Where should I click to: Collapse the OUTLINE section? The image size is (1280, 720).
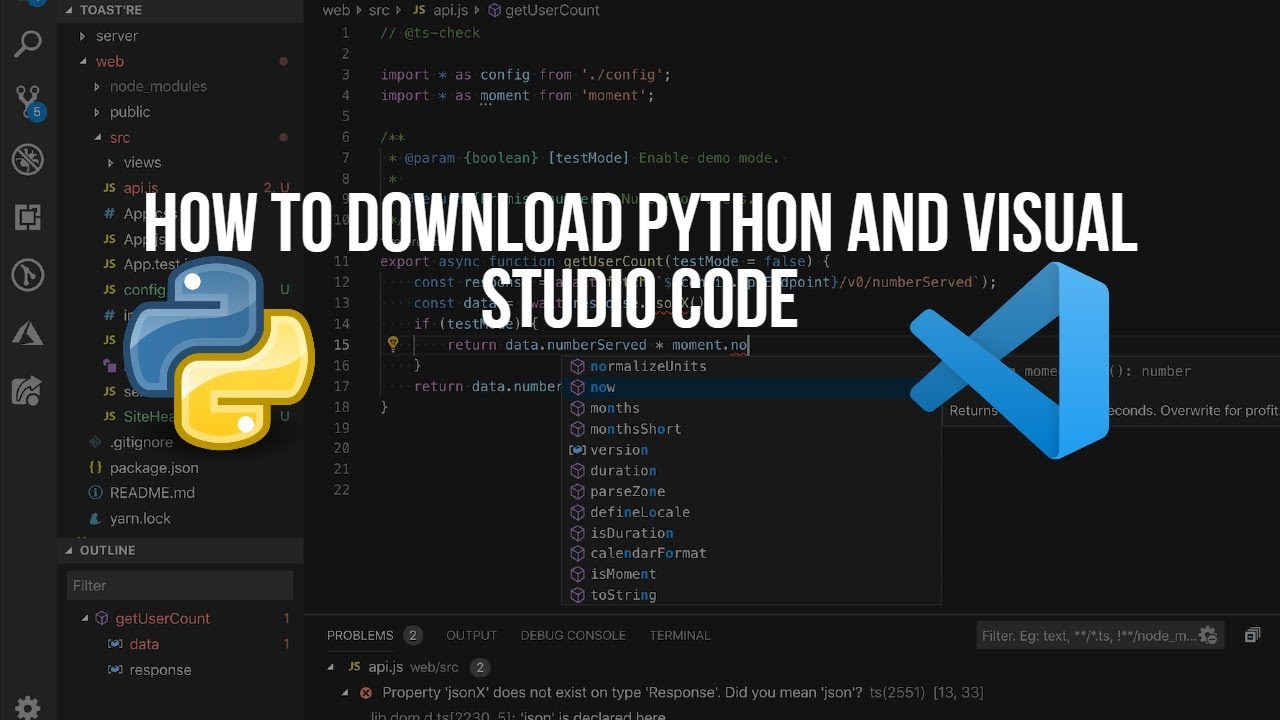[x=69, y=551]
